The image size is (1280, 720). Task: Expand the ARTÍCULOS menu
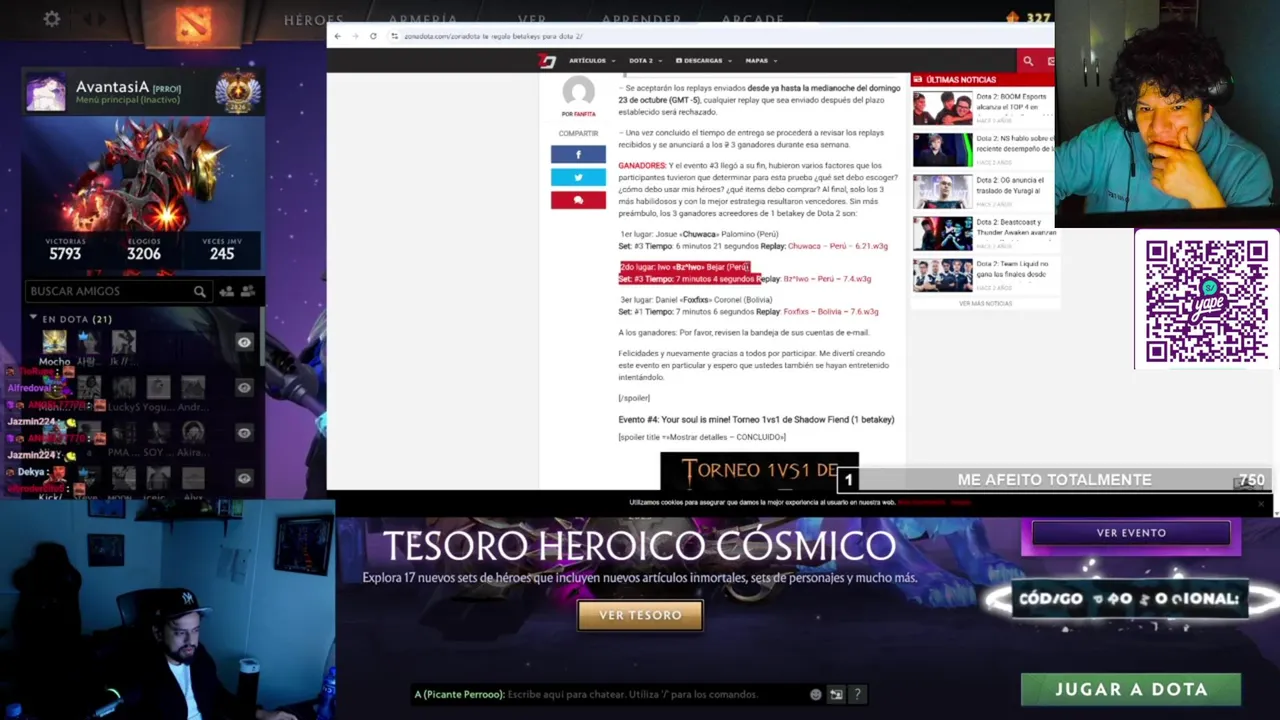pos(592,61)
